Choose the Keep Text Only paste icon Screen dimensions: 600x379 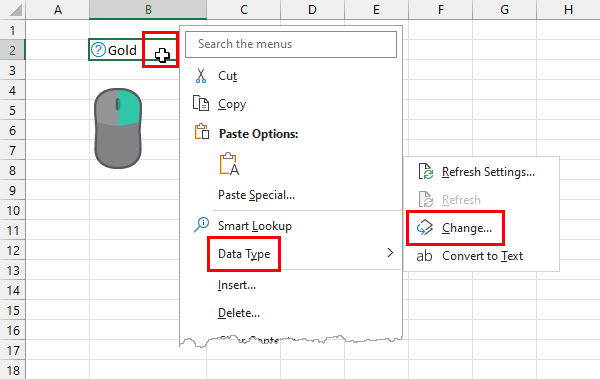point(229,164)
